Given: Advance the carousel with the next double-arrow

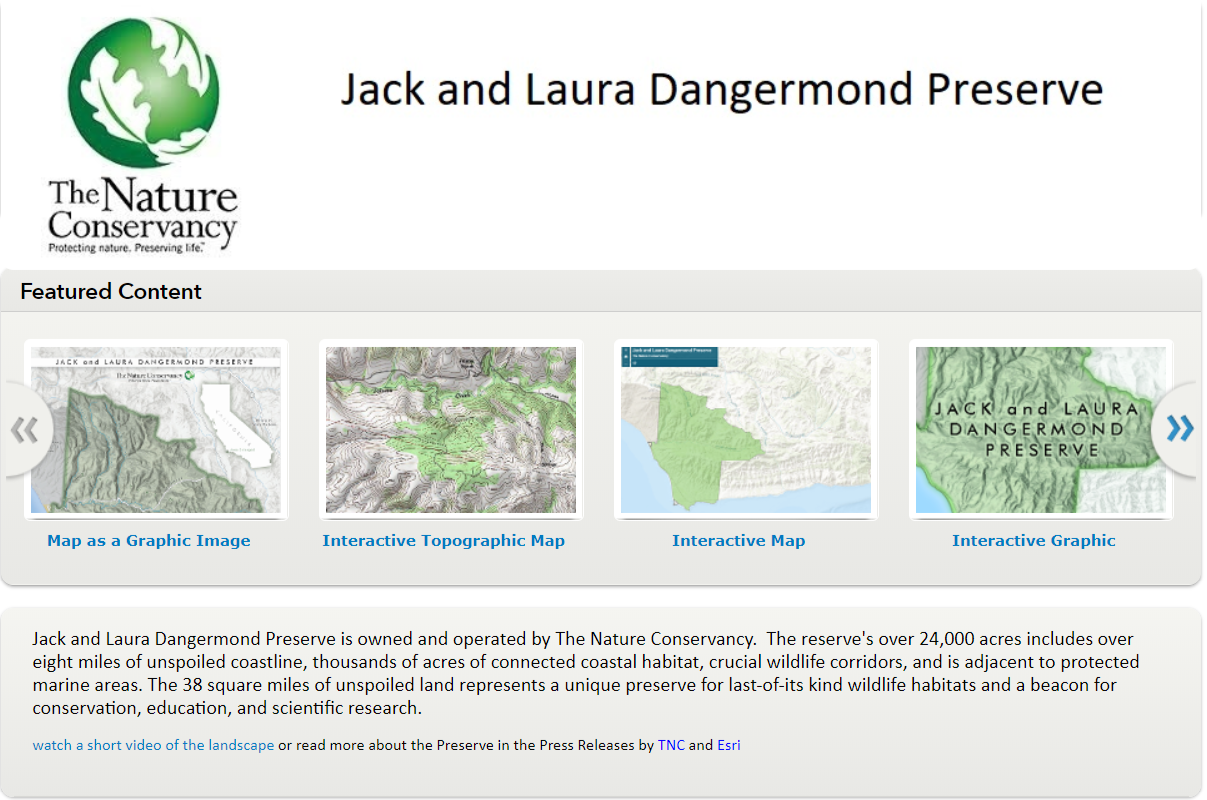Looking at the screenshot, I should 1180,429.
